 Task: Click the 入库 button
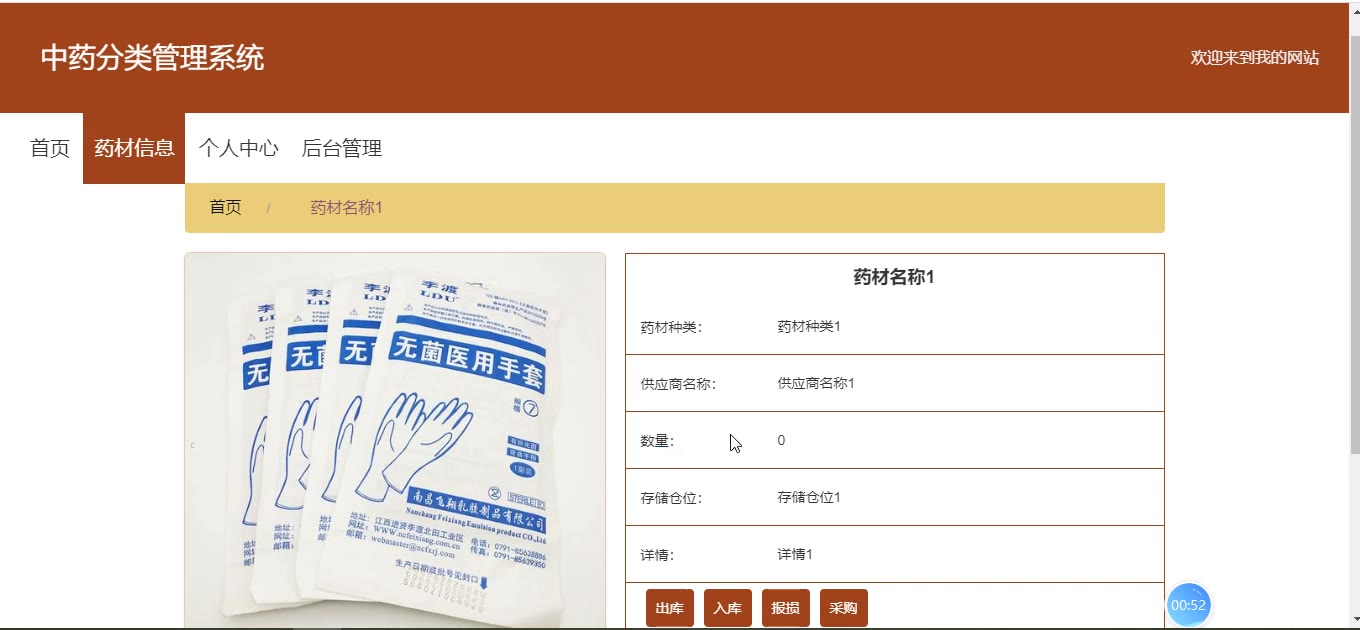pyautogui.click(x=728, y=608)
